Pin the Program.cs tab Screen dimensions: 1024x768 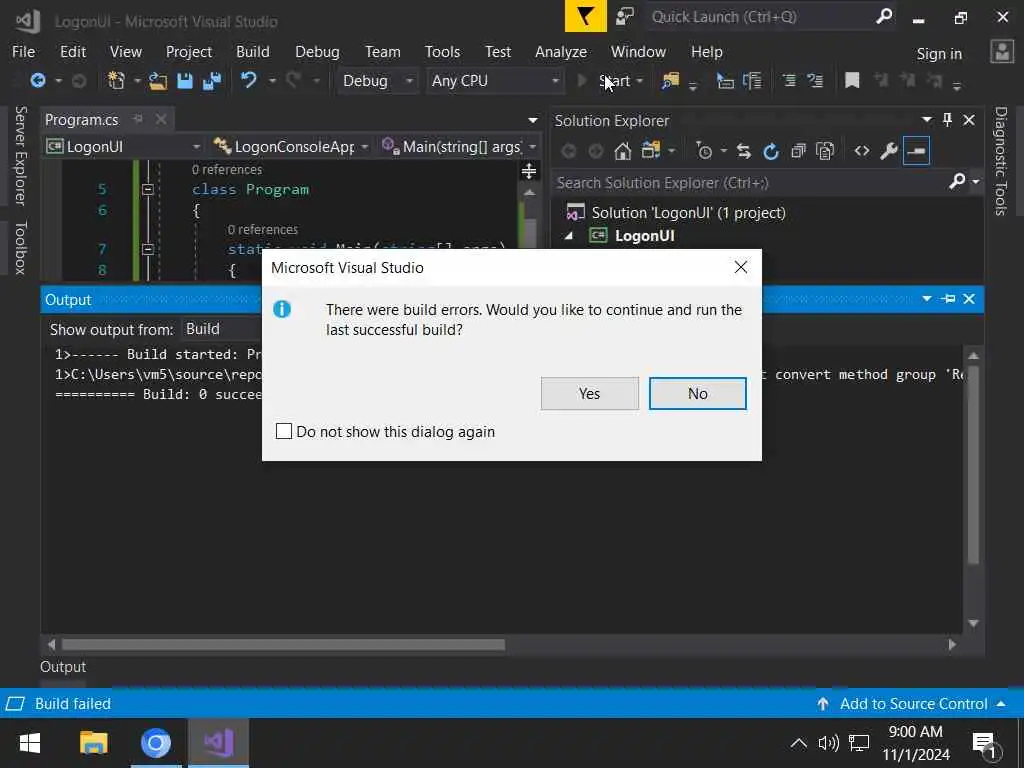point(138,119)
